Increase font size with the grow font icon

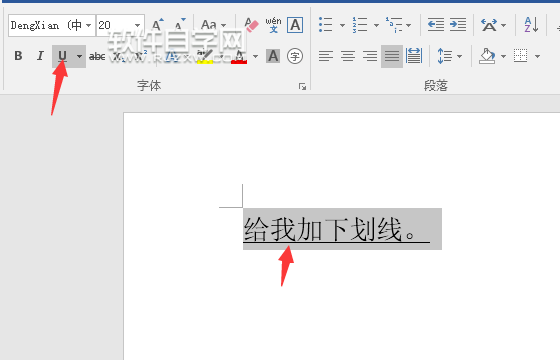[x=158, y=25]
